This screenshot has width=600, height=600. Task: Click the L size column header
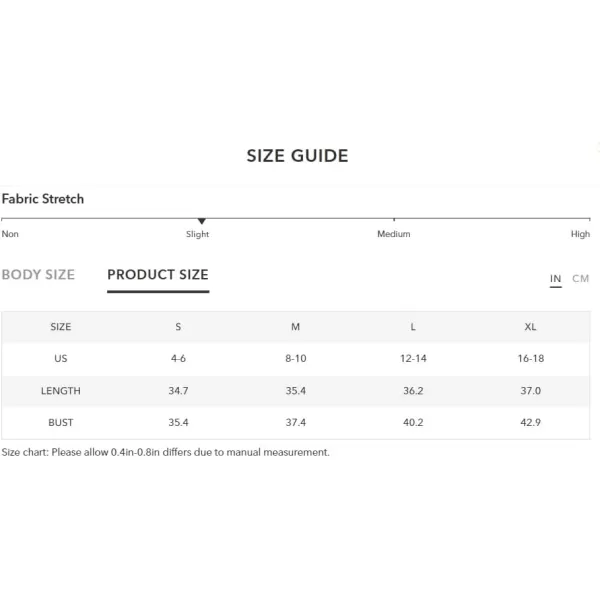click(x=413, y=327)
